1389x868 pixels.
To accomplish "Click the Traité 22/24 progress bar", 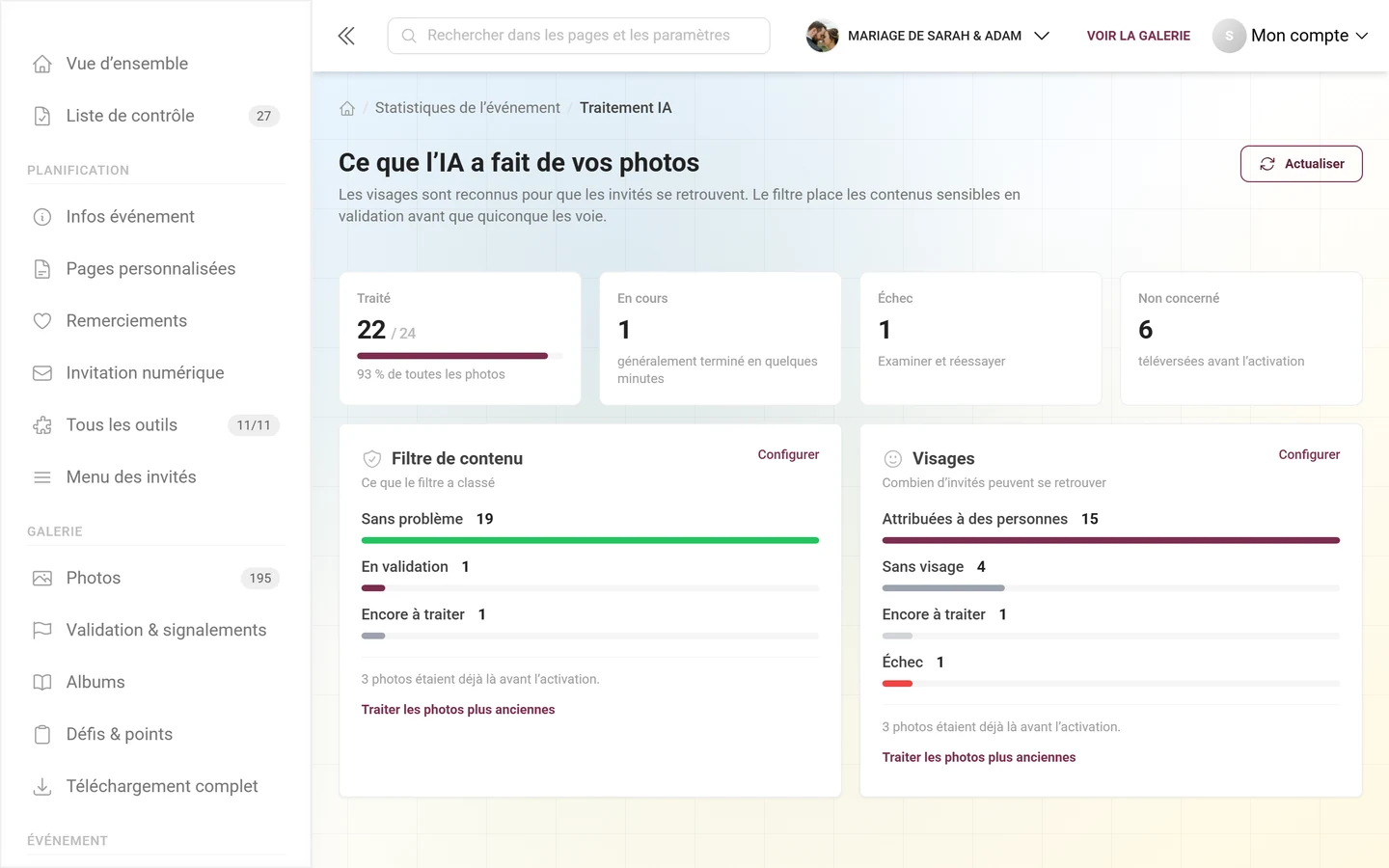I will tap(460, 356).
